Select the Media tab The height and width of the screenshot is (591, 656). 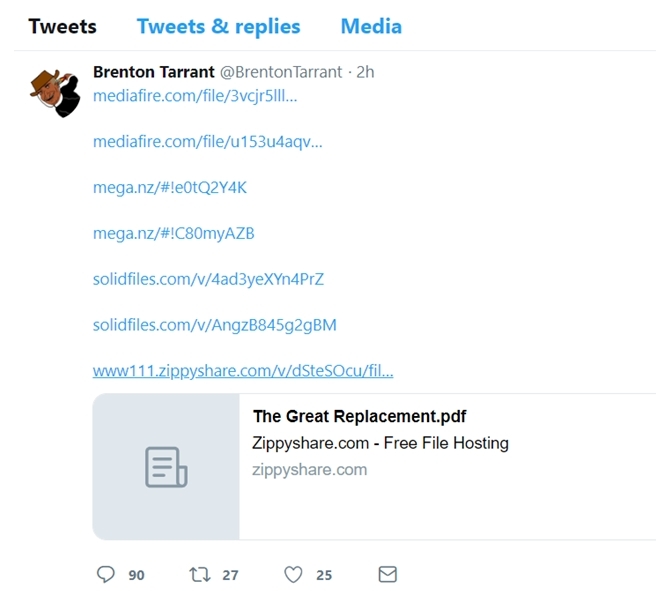click(x=371, y=26)
